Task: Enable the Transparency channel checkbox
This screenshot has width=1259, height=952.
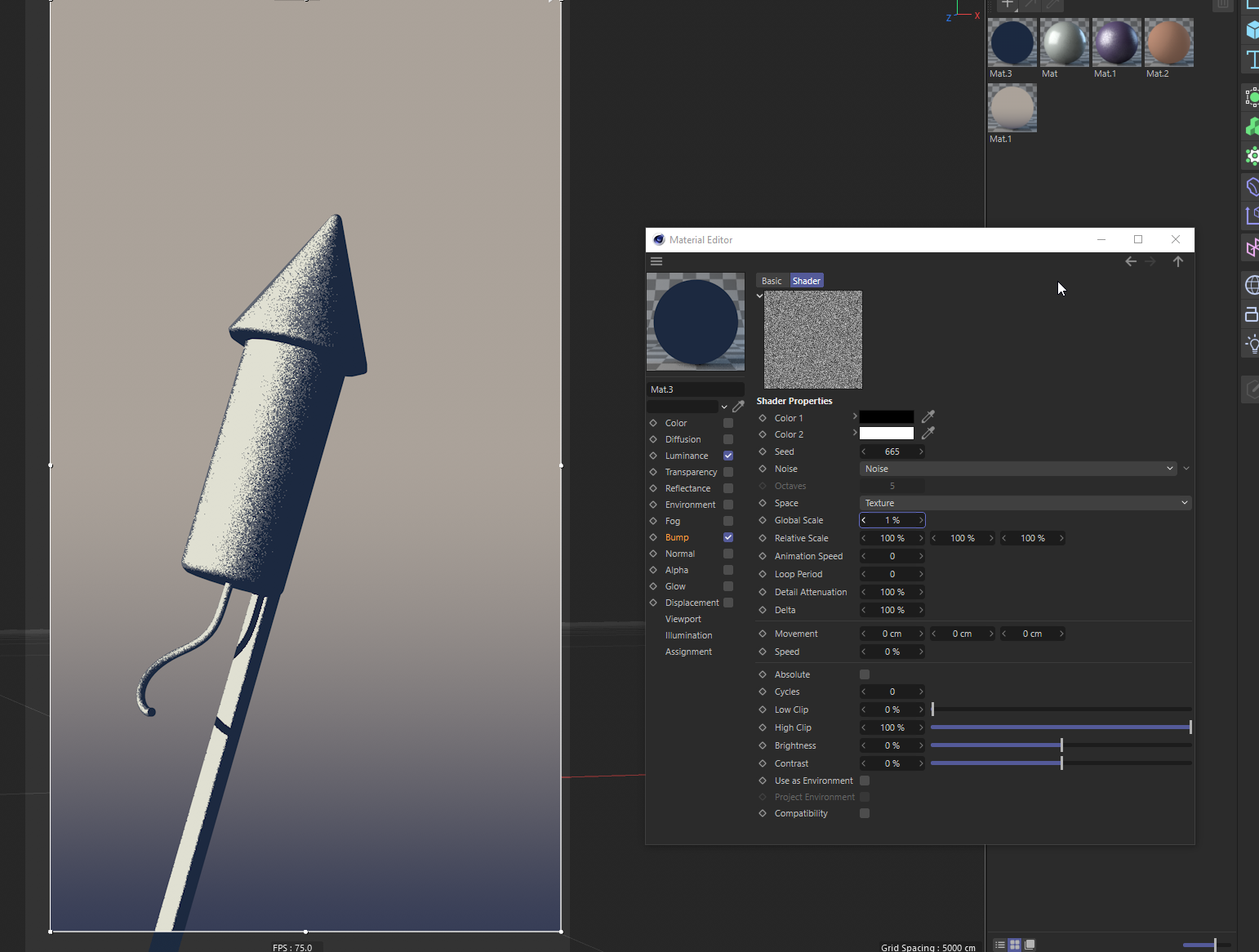Action: pyautogui.click(x=728, y=472)
